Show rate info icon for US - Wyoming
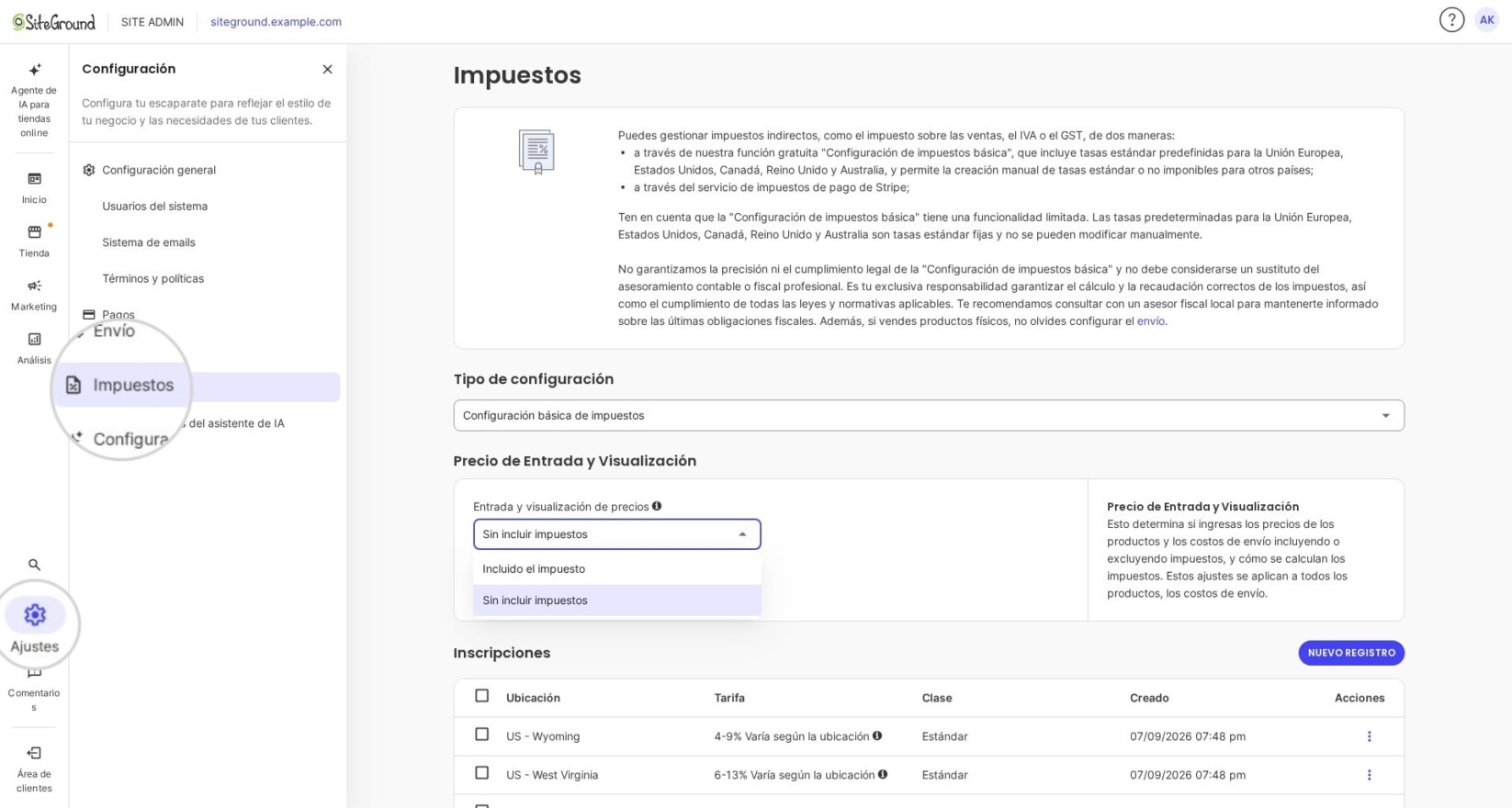 (x=877, y=735)
